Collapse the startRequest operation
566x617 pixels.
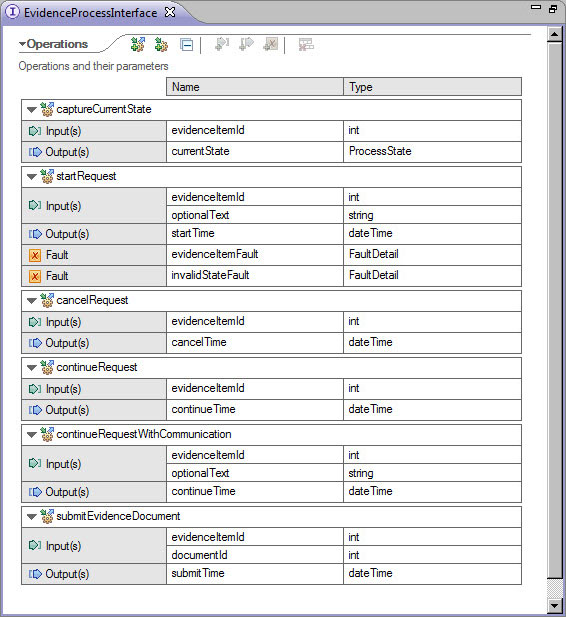[32, 177]
